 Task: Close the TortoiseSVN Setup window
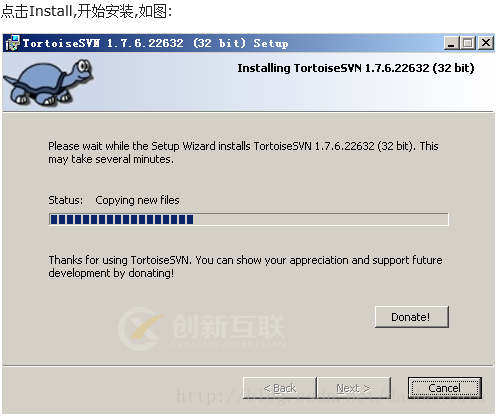[x=486, y=43]
